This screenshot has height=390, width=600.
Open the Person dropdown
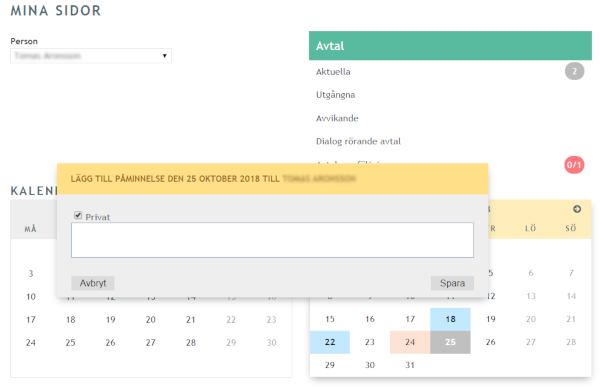point(91,56)
